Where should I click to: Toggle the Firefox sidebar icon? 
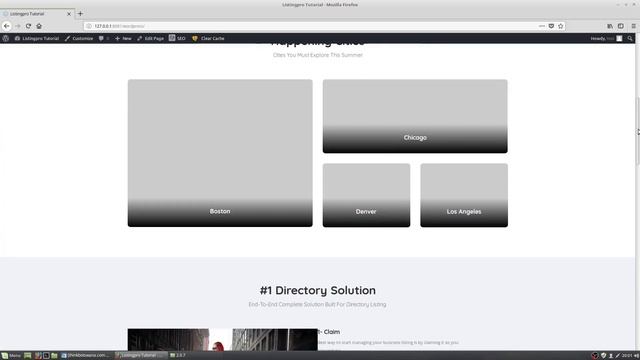point(620,26)
